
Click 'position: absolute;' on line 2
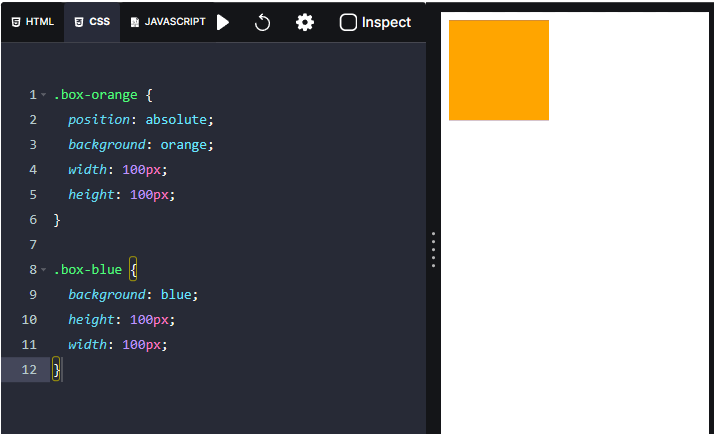pos(141,120)
